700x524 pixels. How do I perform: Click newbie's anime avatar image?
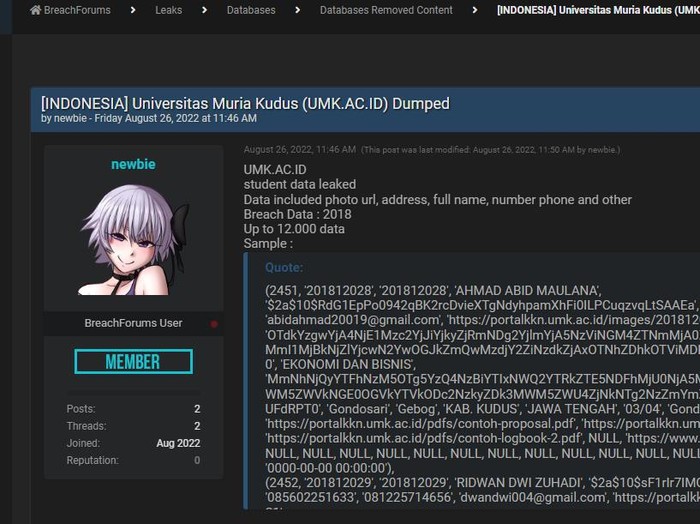click(133, 240)
